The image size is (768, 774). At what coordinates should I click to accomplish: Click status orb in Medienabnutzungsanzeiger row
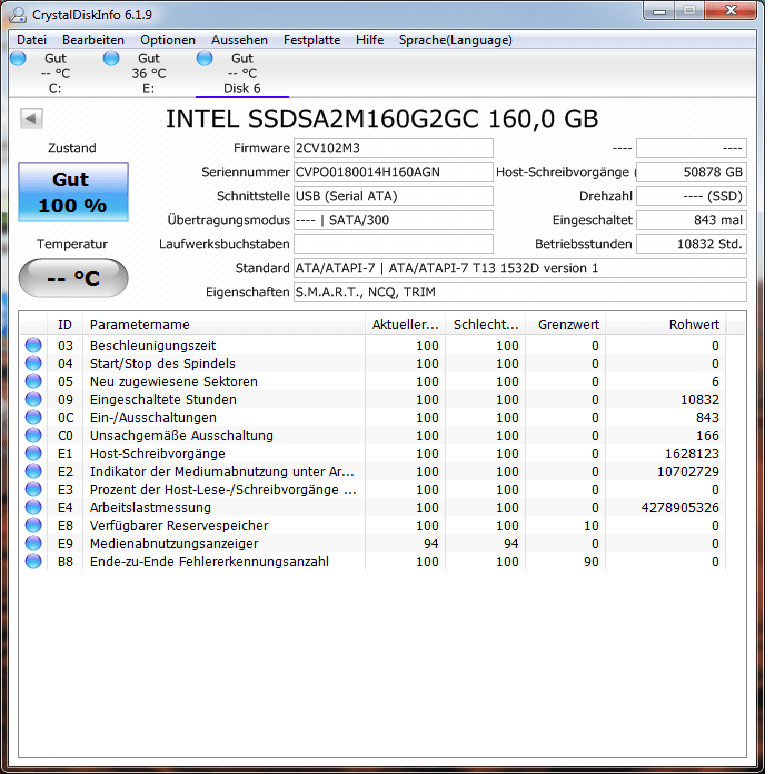coord(34,543)
